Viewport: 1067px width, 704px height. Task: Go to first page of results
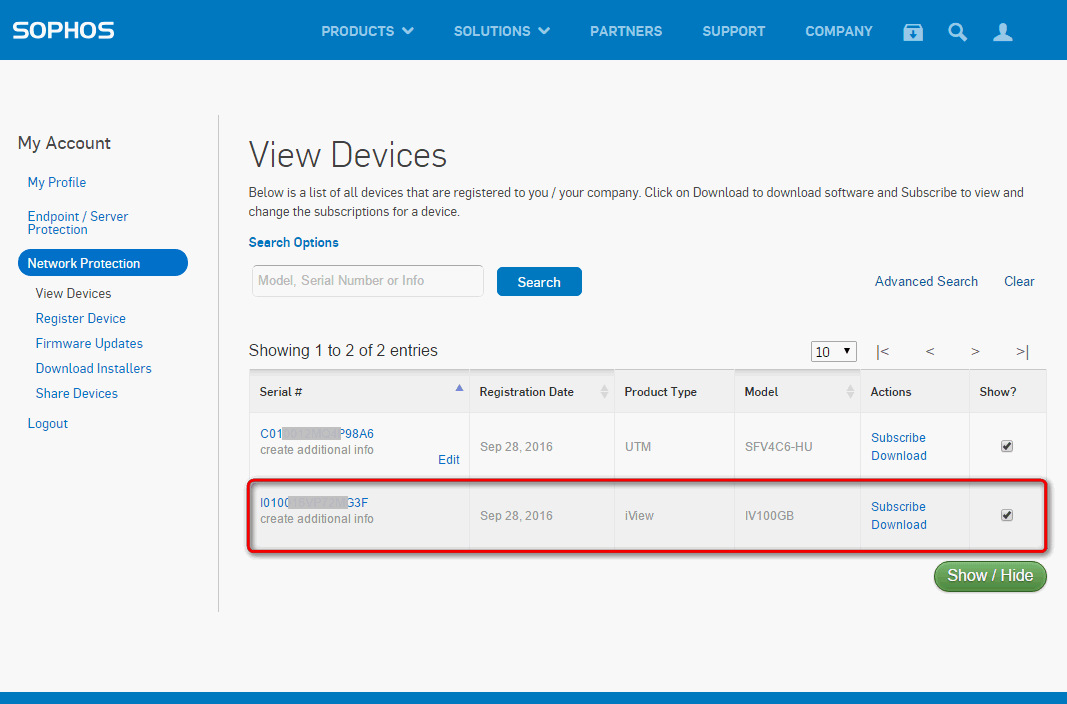pyautogui.click(x=883, y=352)
